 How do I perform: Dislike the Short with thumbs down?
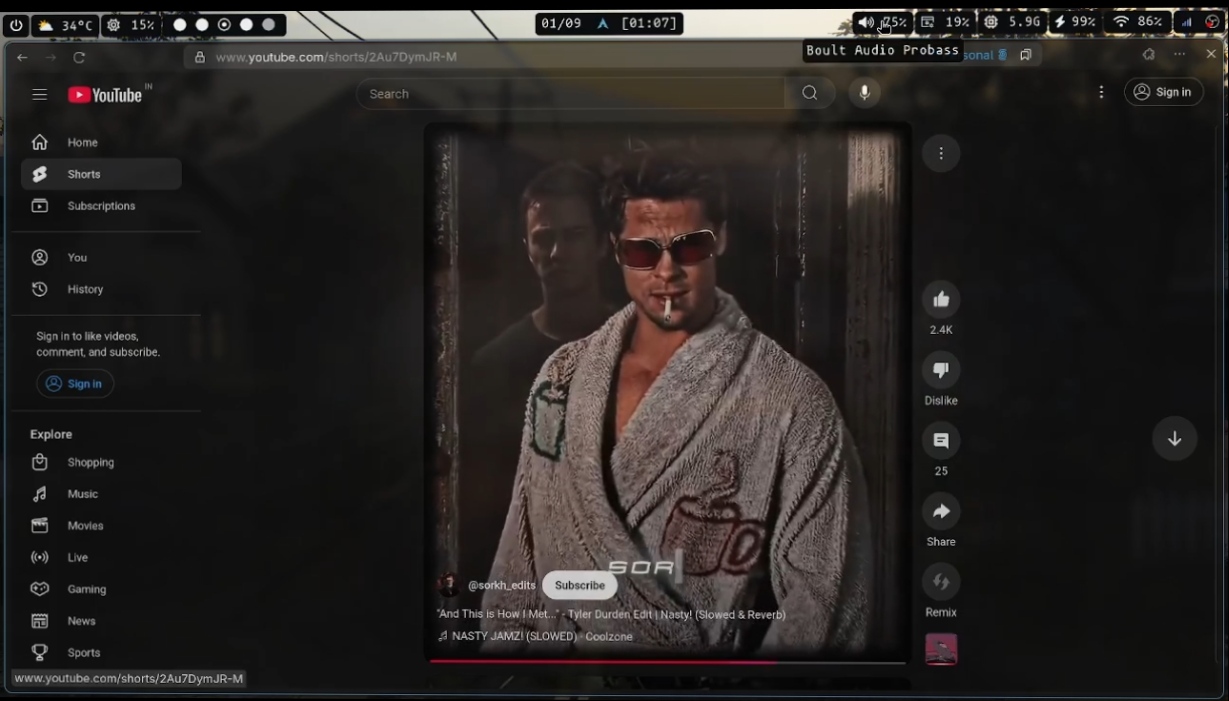tap(941, 370)
